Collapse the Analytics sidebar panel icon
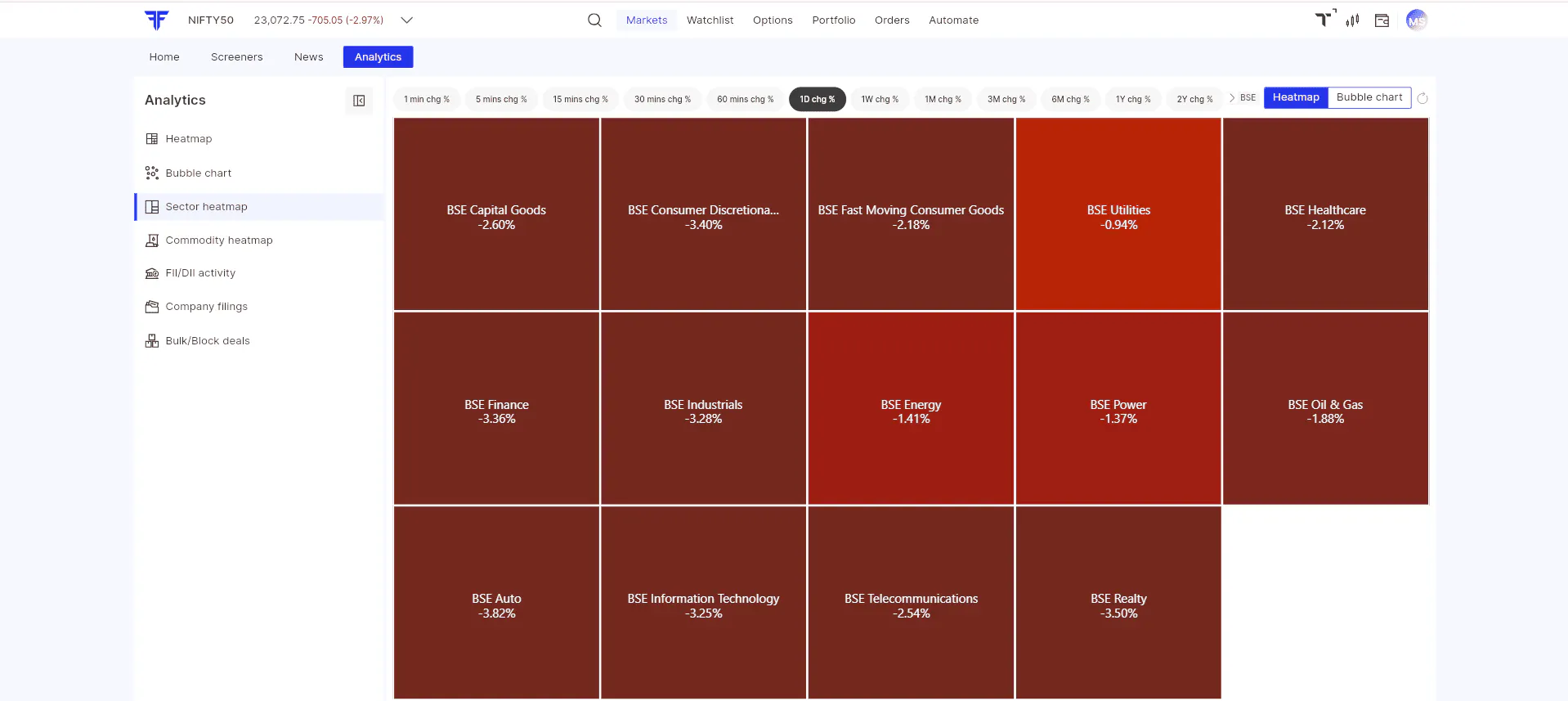Screen dimensions: 1568x701 tap(359, 101)
